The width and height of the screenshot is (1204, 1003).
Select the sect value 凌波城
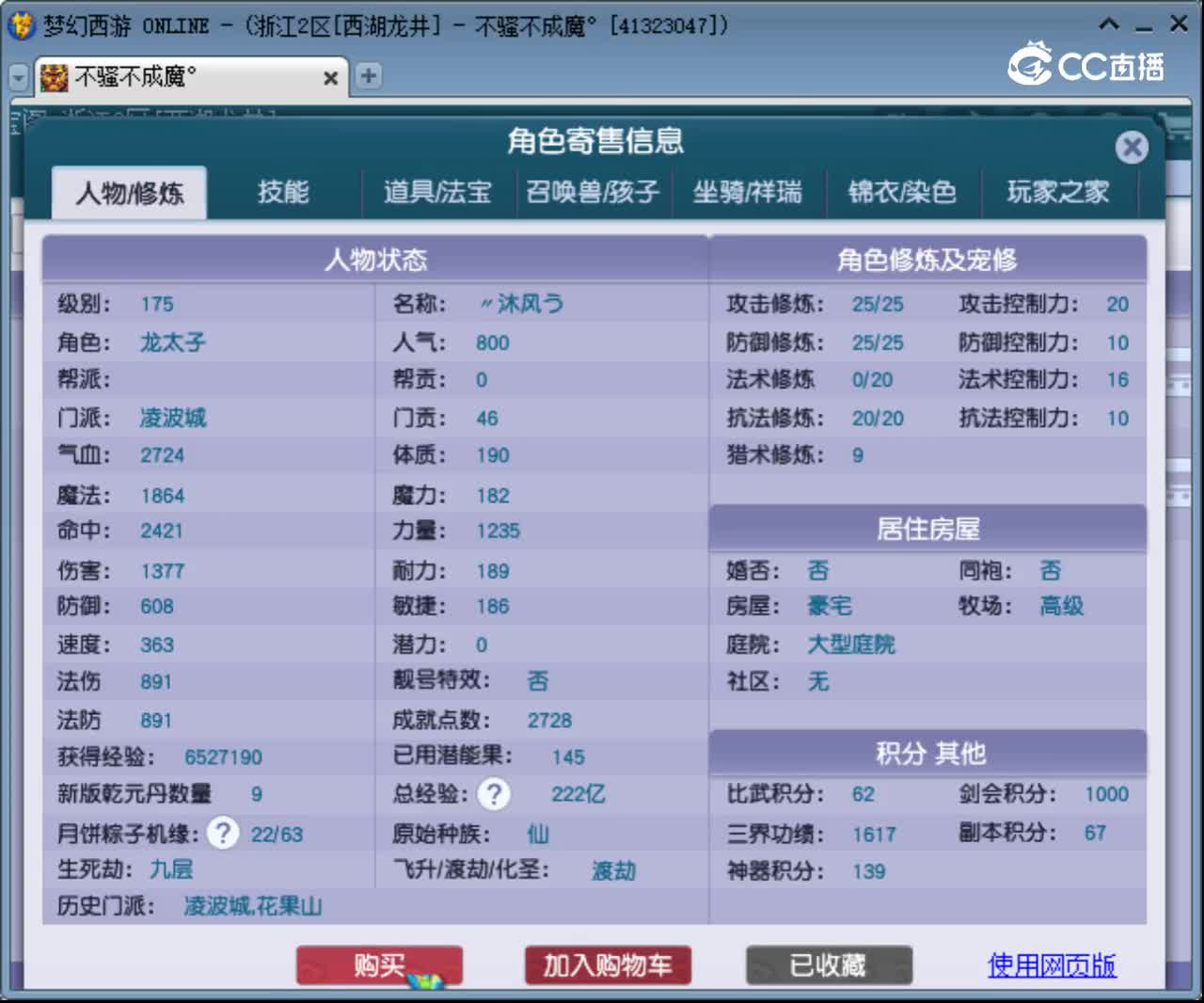(173, 418)
